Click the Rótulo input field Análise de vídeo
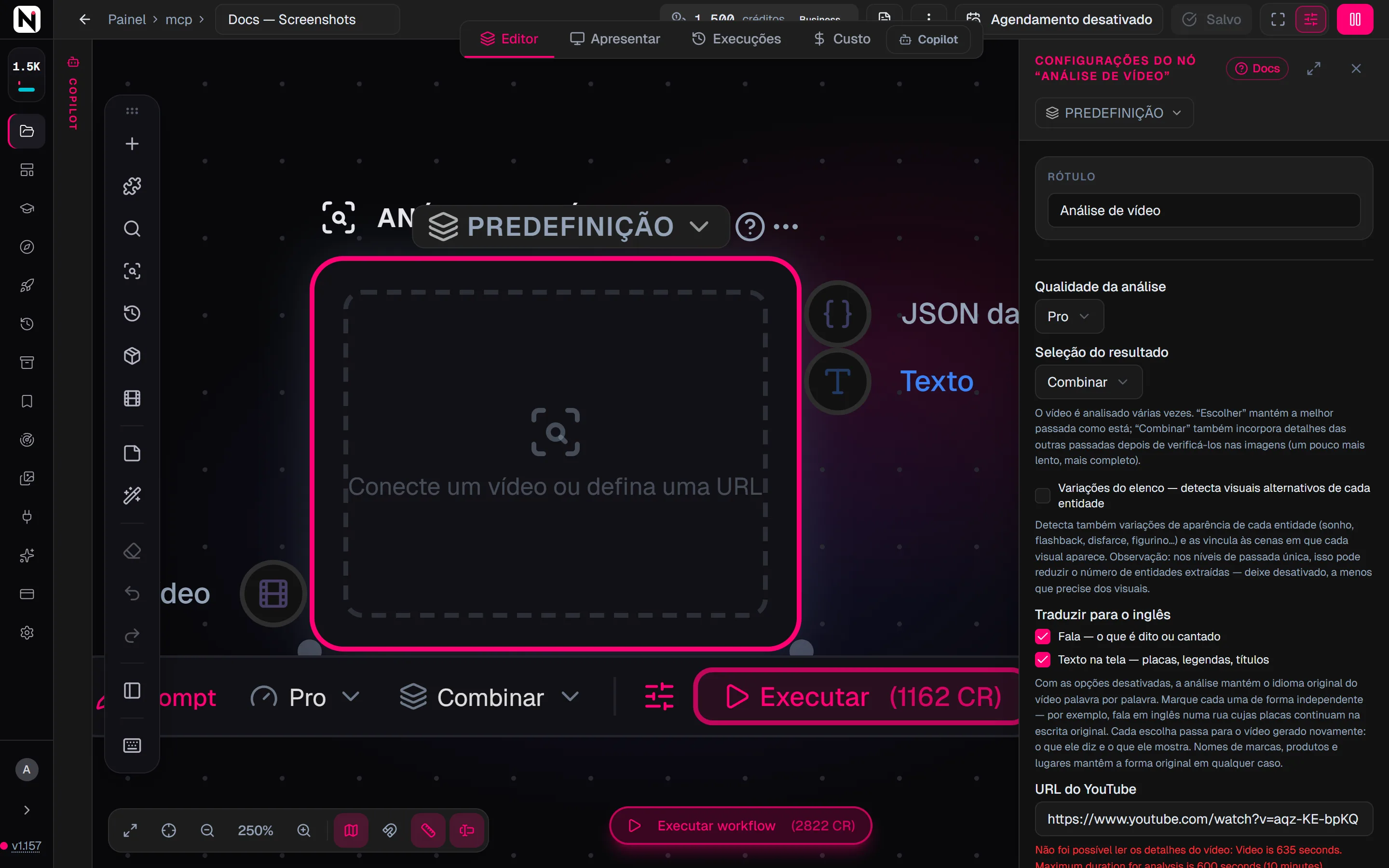 [1204, 210]
